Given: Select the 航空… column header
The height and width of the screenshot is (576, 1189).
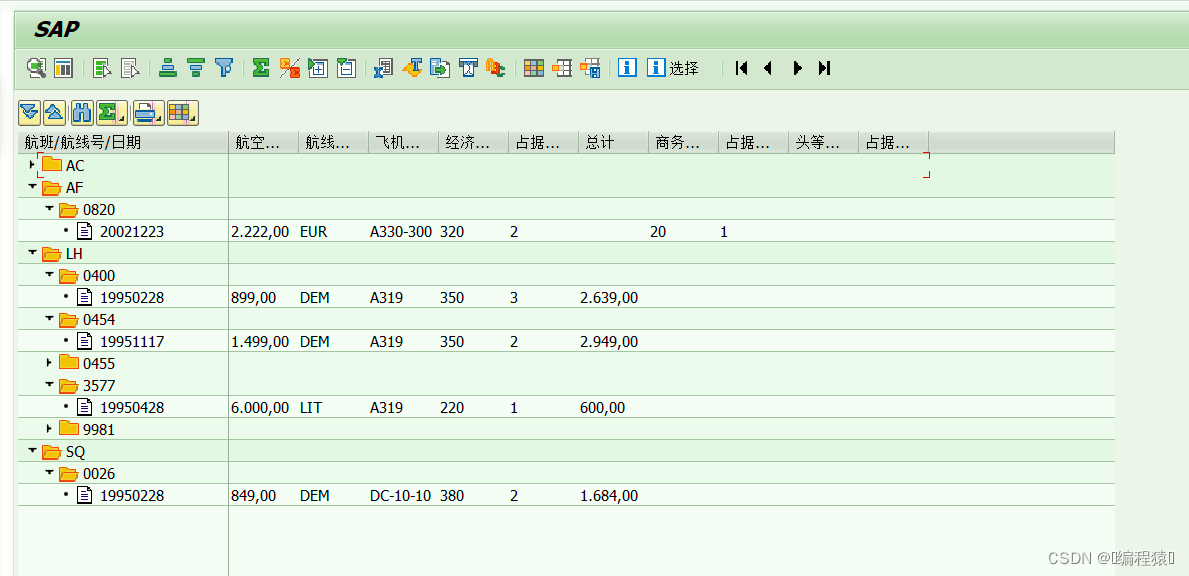Looking at the screenshot, I should tap(263, 142).
